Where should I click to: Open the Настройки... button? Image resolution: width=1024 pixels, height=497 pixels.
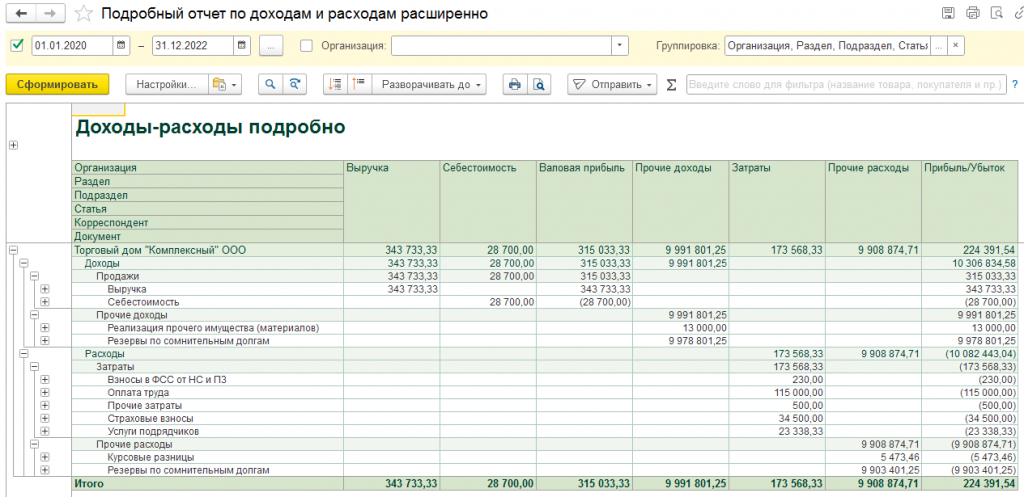point(167,84)
